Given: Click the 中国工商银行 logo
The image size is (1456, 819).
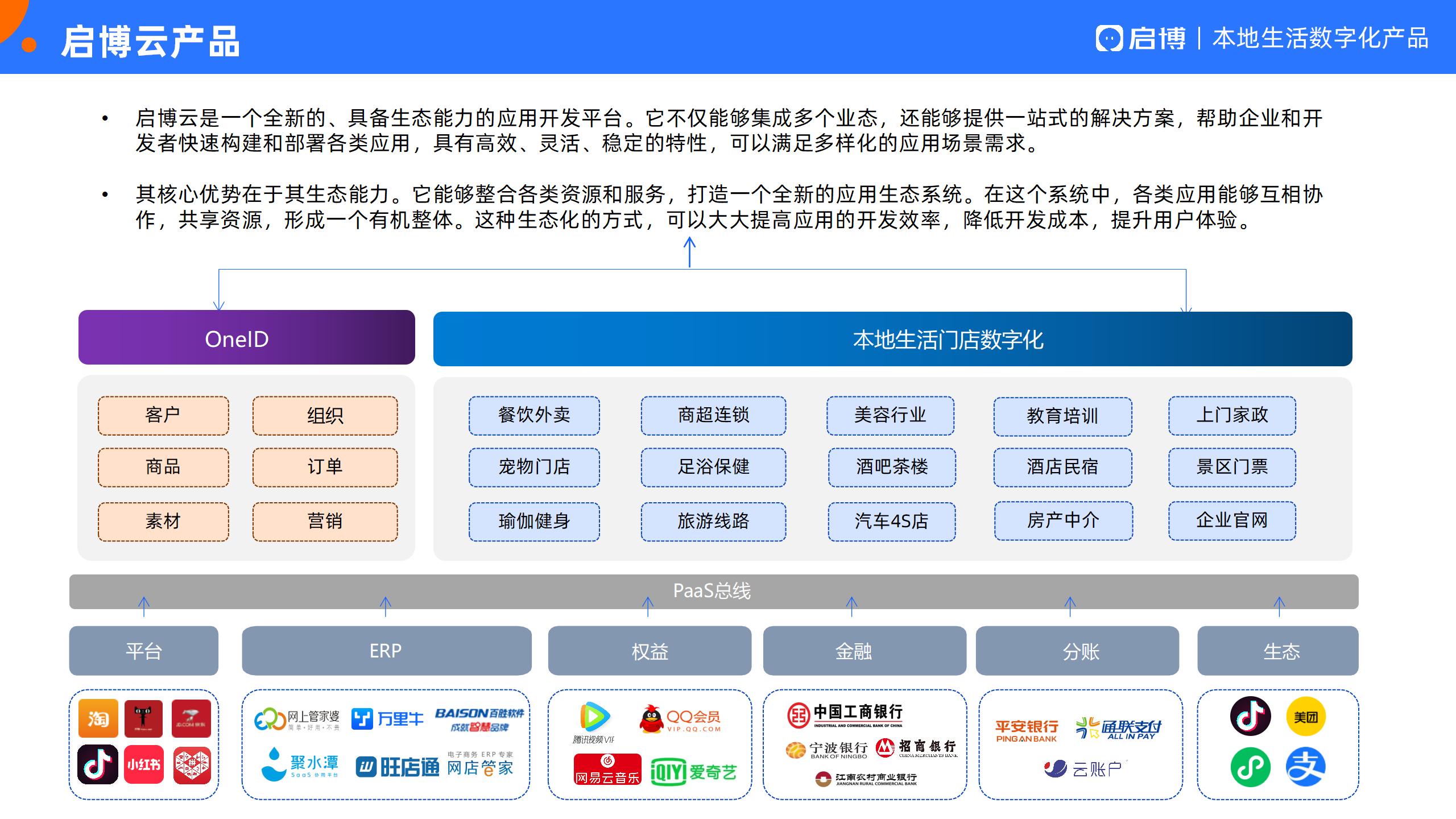Looking at the screenshot, I should 845,715.
